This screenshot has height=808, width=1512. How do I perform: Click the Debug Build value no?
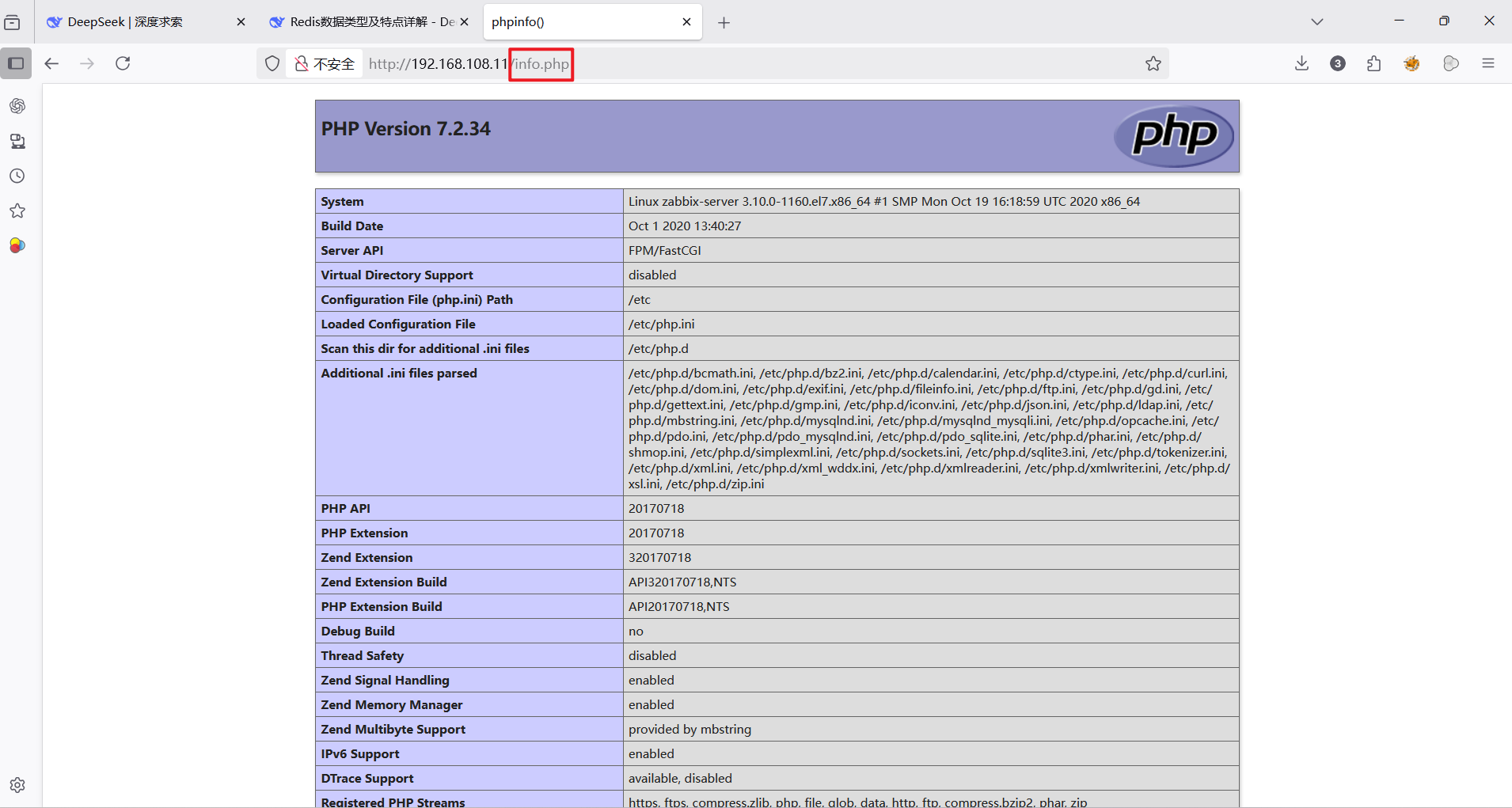click(636, 632)
